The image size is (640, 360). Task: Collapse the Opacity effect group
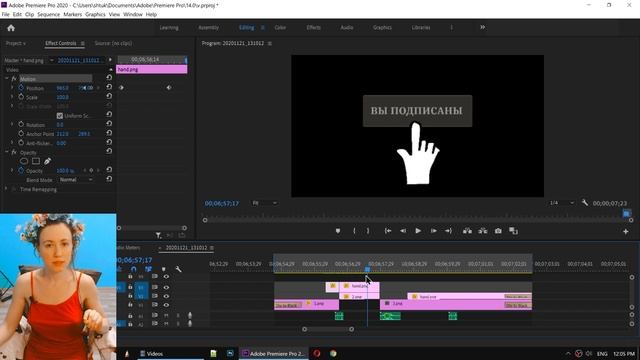(x=7, y=152)
